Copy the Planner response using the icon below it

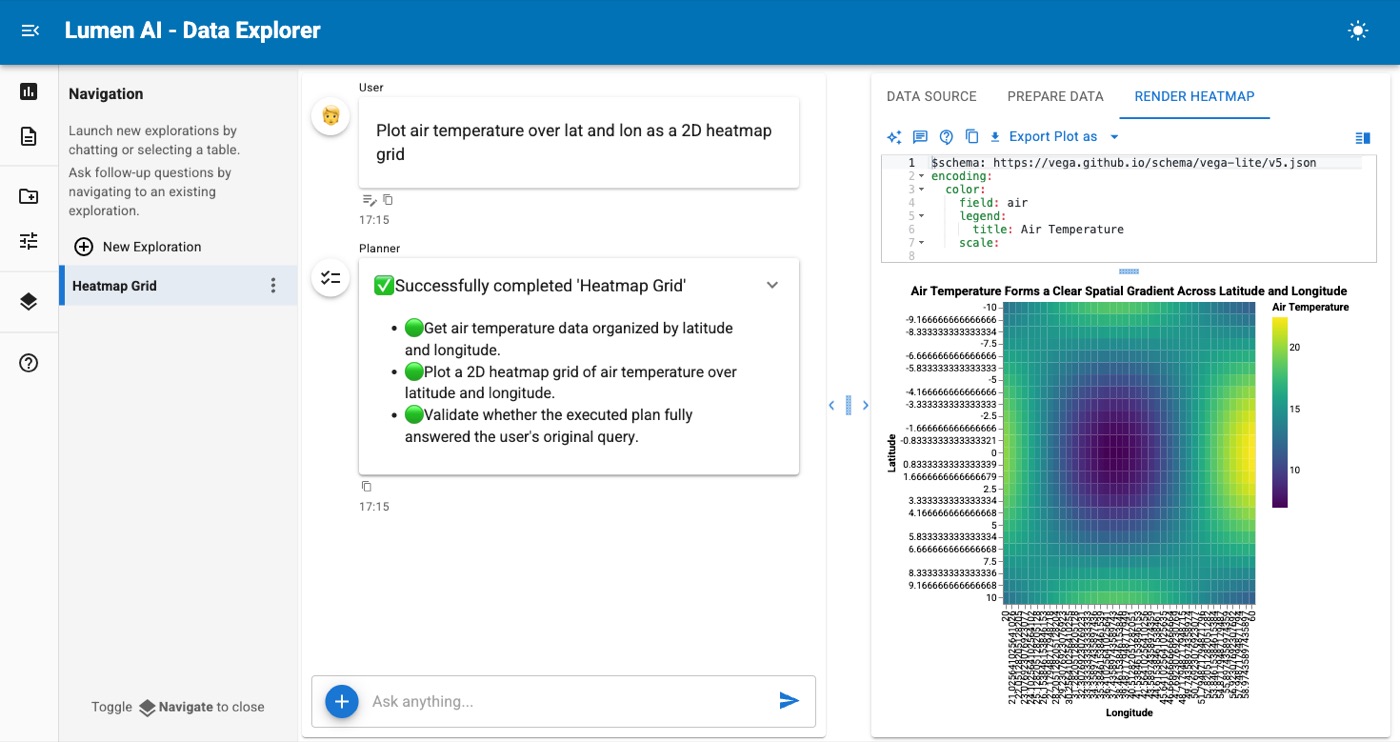(x=366, y=486)
